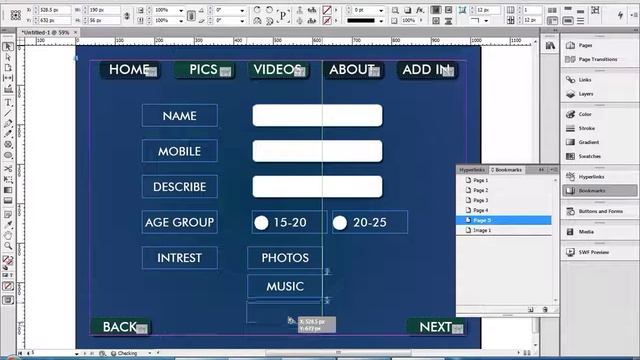The height and width of the screenshot is (360, 640).
Task: Open rotation angle dropdown
Action: tap(242, 10)
